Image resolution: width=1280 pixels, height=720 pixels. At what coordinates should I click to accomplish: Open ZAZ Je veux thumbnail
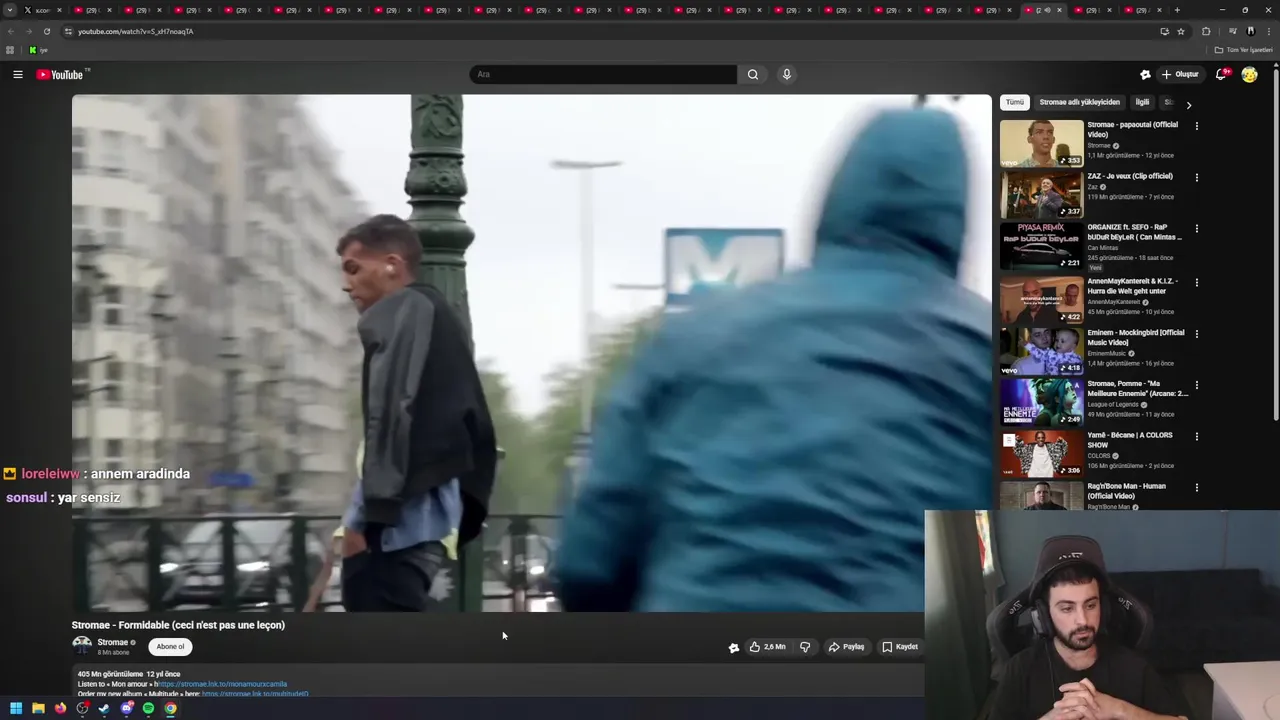pyautogui.click(x=1041, y=194)
